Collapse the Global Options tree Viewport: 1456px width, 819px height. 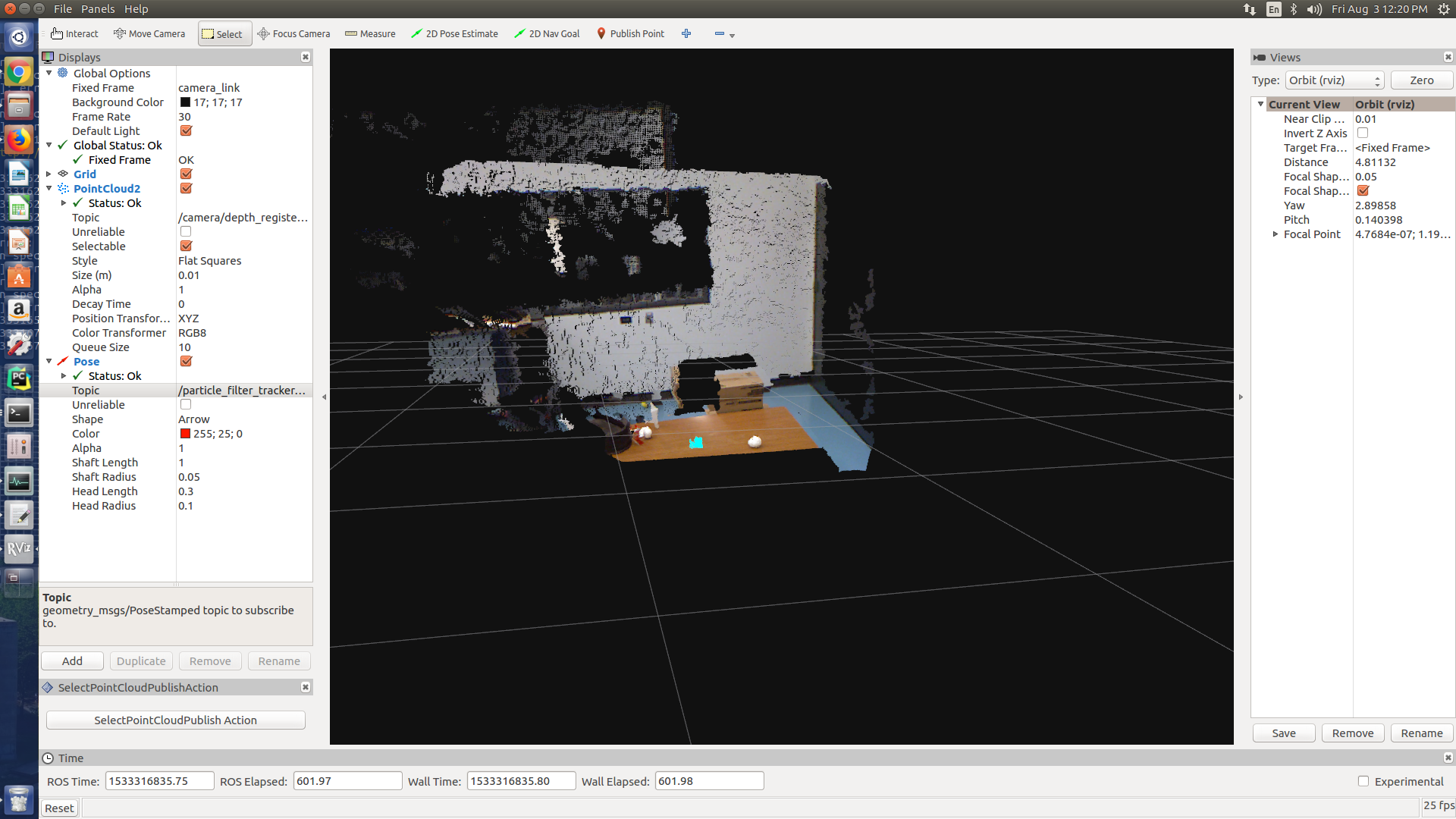49,73
